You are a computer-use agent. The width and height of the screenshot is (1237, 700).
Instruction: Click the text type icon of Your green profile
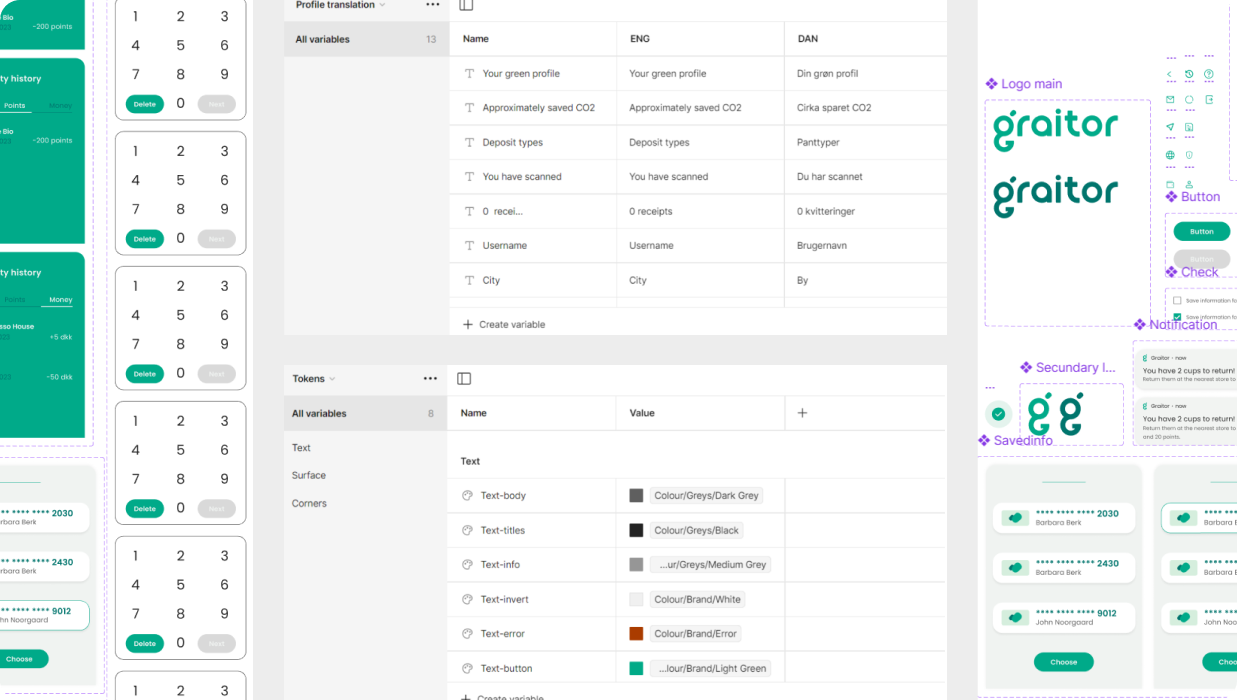click(469, 73)
